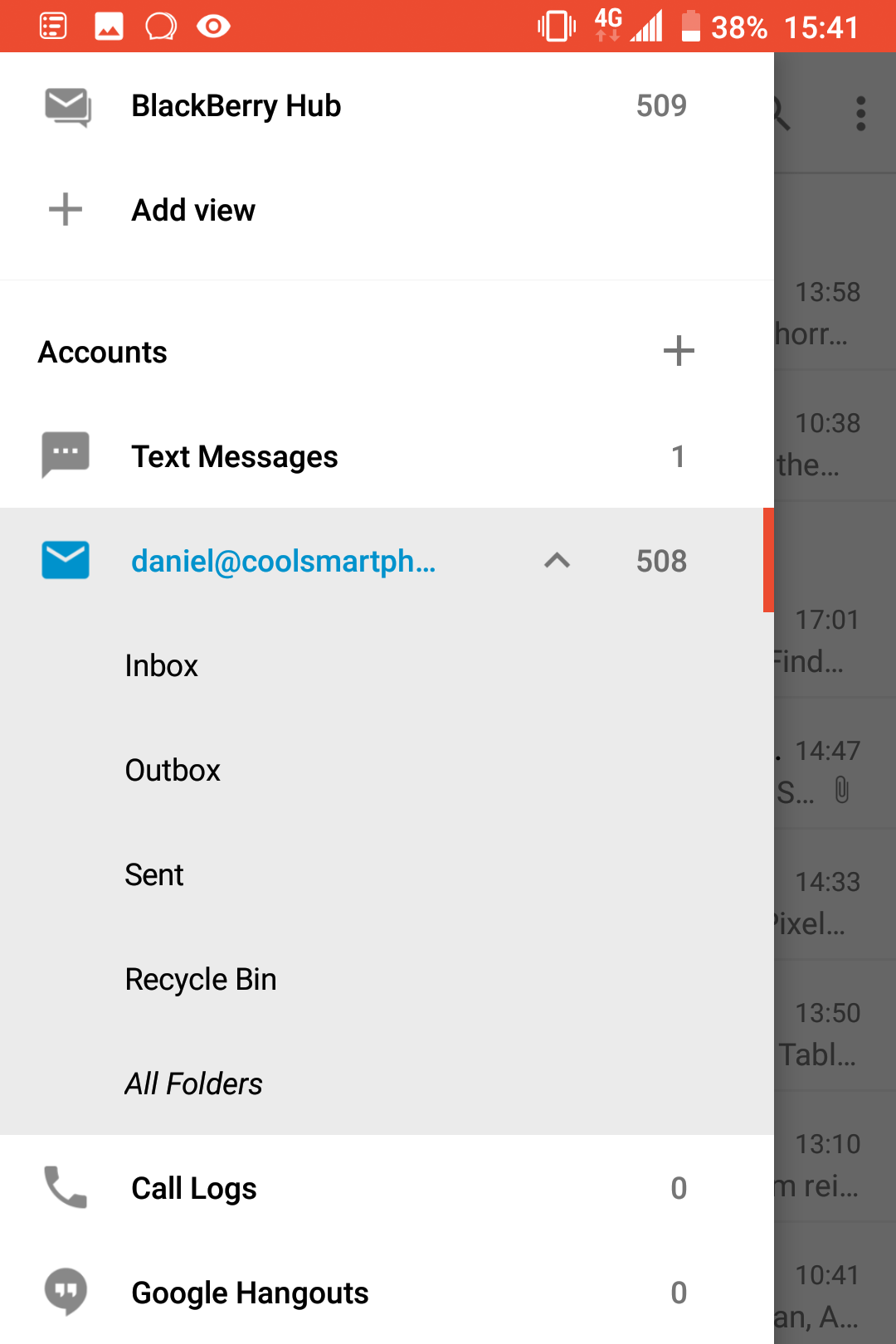
Task: Tap the chat bubbles notification icon
Action: click(x=161, y=27)
